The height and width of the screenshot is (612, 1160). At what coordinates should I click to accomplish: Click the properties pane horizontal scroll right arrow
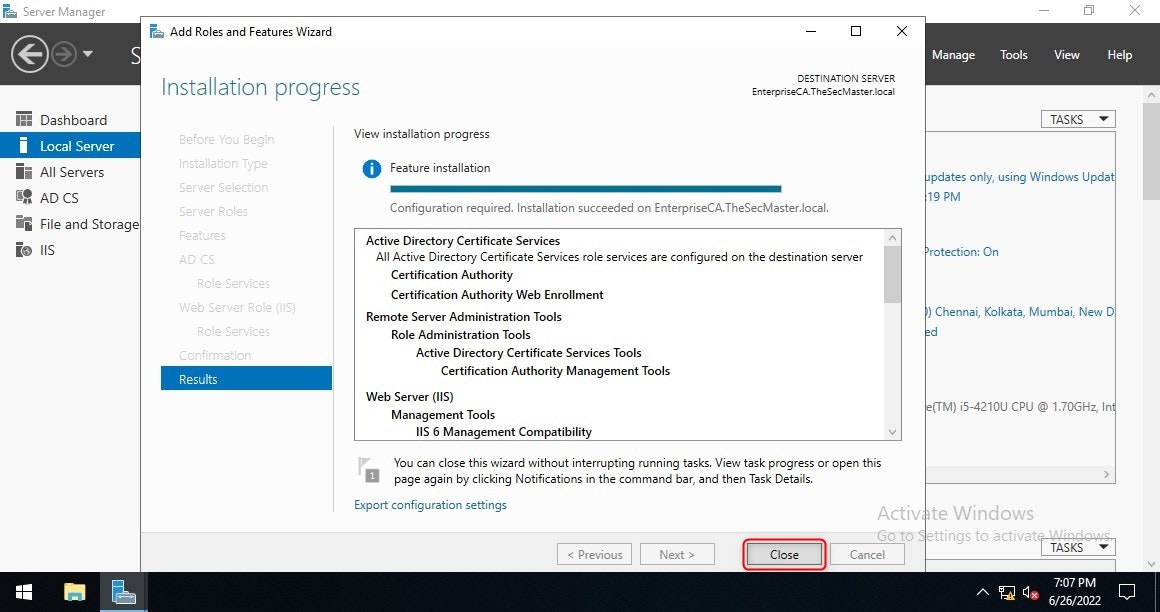click(1107, 474)
